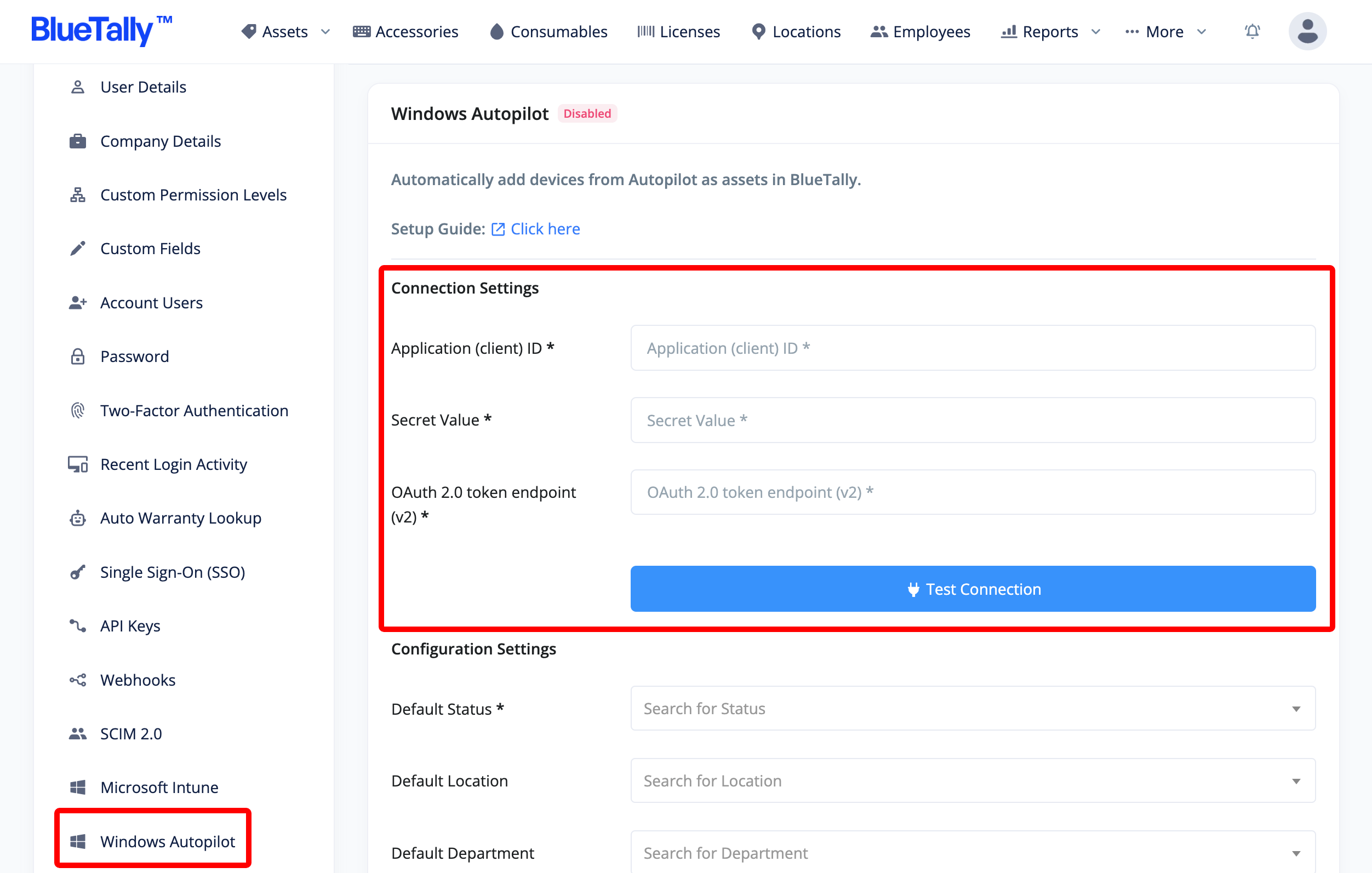Click the More ellipsis icon
This screenshot has width=1372, height=873.
[x=1132, y=32]
